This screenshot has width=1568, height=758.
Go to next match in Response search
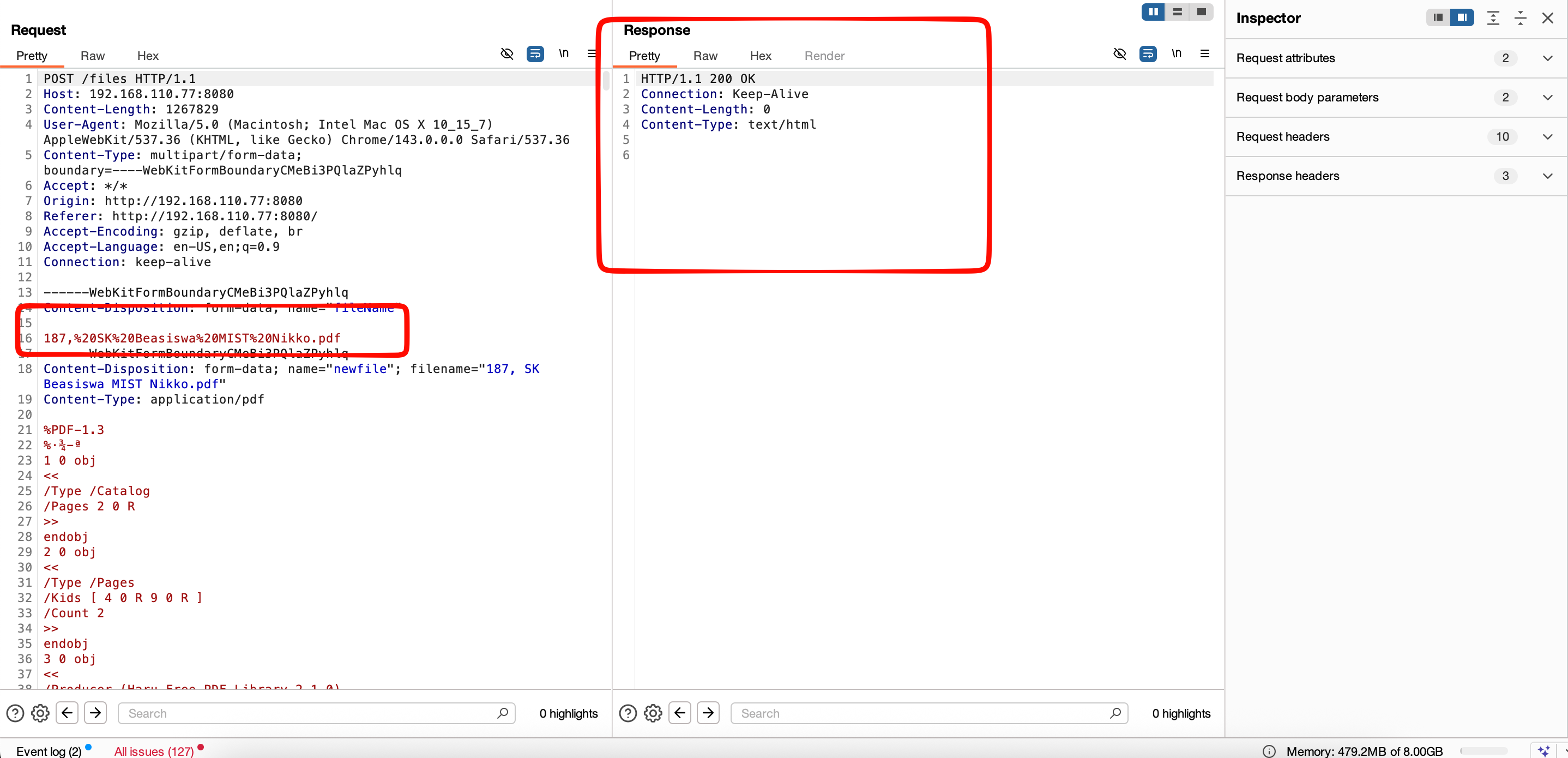(x=708, y=713)
